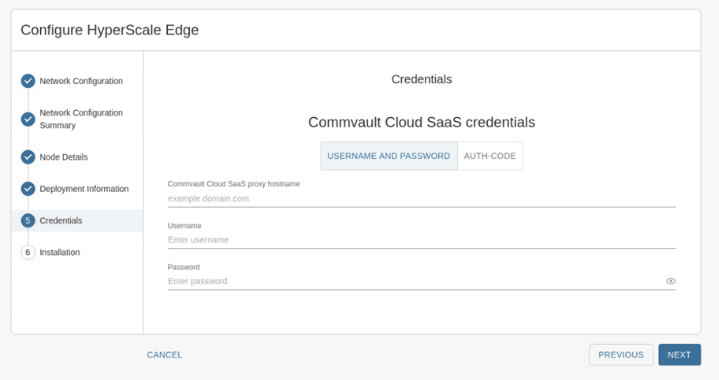Select the Installation step label
Viewport: 719px width, 380px height.
[x=60, y=252]
